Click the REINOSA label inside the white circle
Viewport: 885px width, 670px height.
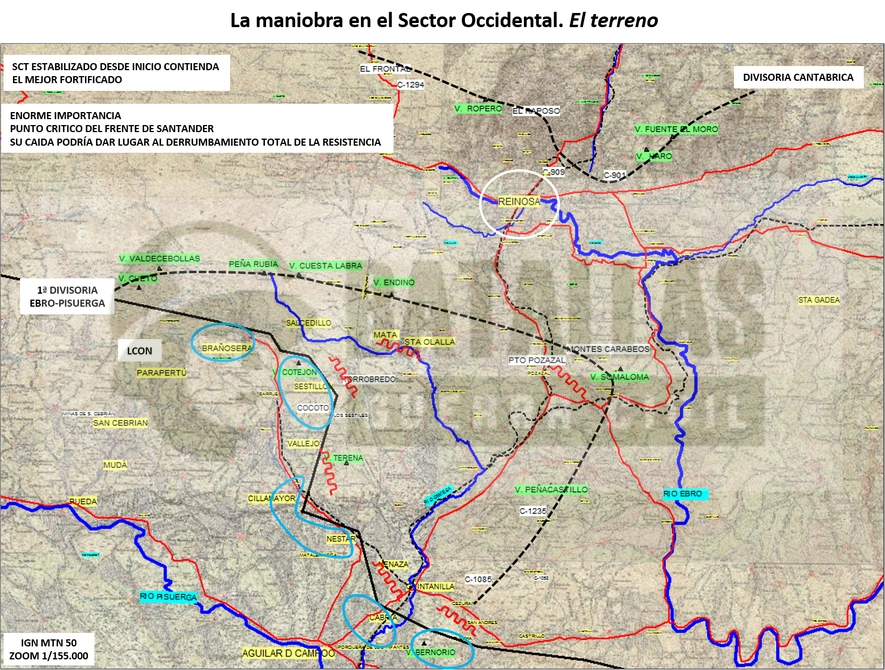(519, 201)
